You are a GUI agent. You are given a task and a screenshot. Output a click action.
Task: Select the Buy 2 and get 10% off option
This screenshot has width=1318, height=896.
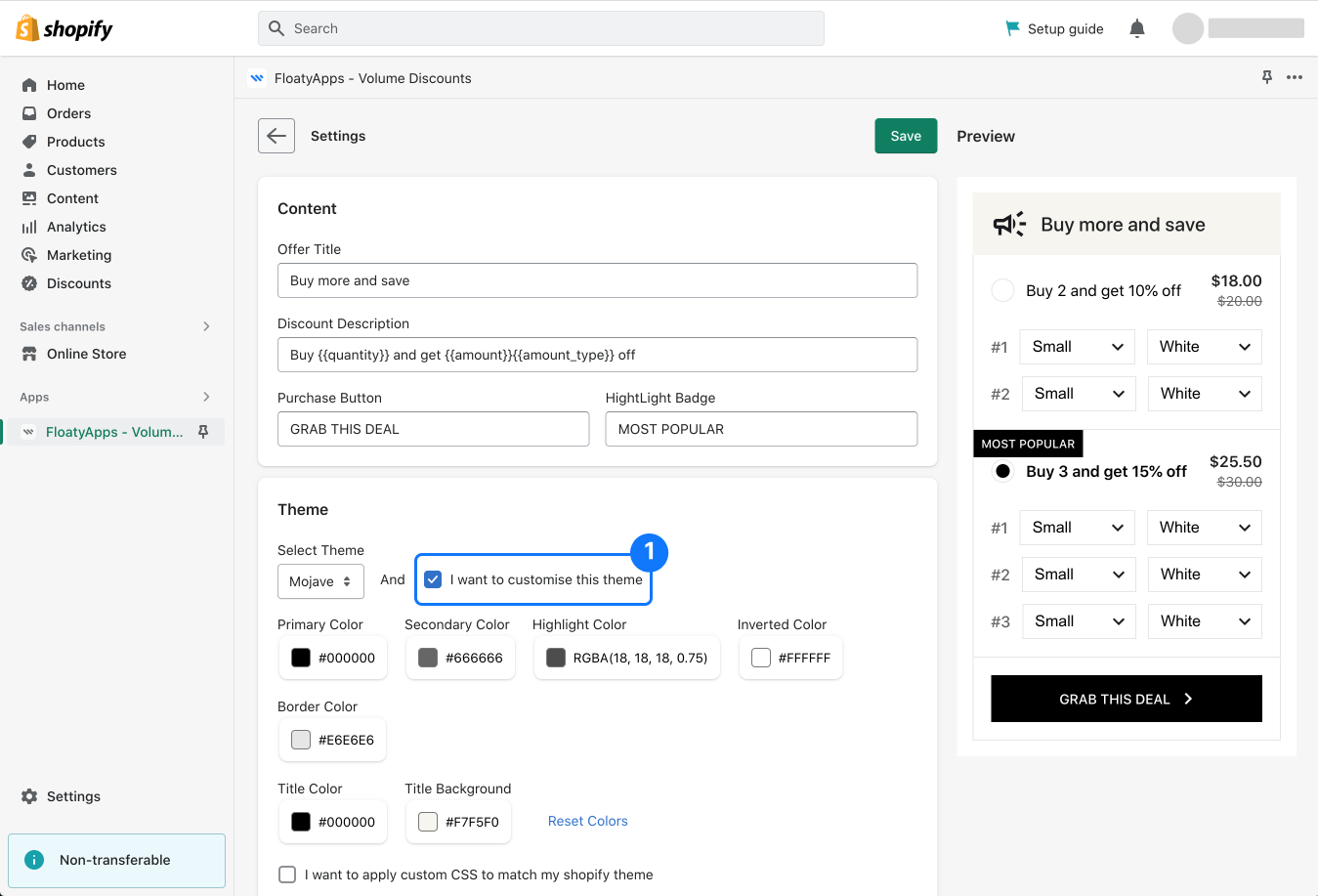click(x=1002, y=290)
